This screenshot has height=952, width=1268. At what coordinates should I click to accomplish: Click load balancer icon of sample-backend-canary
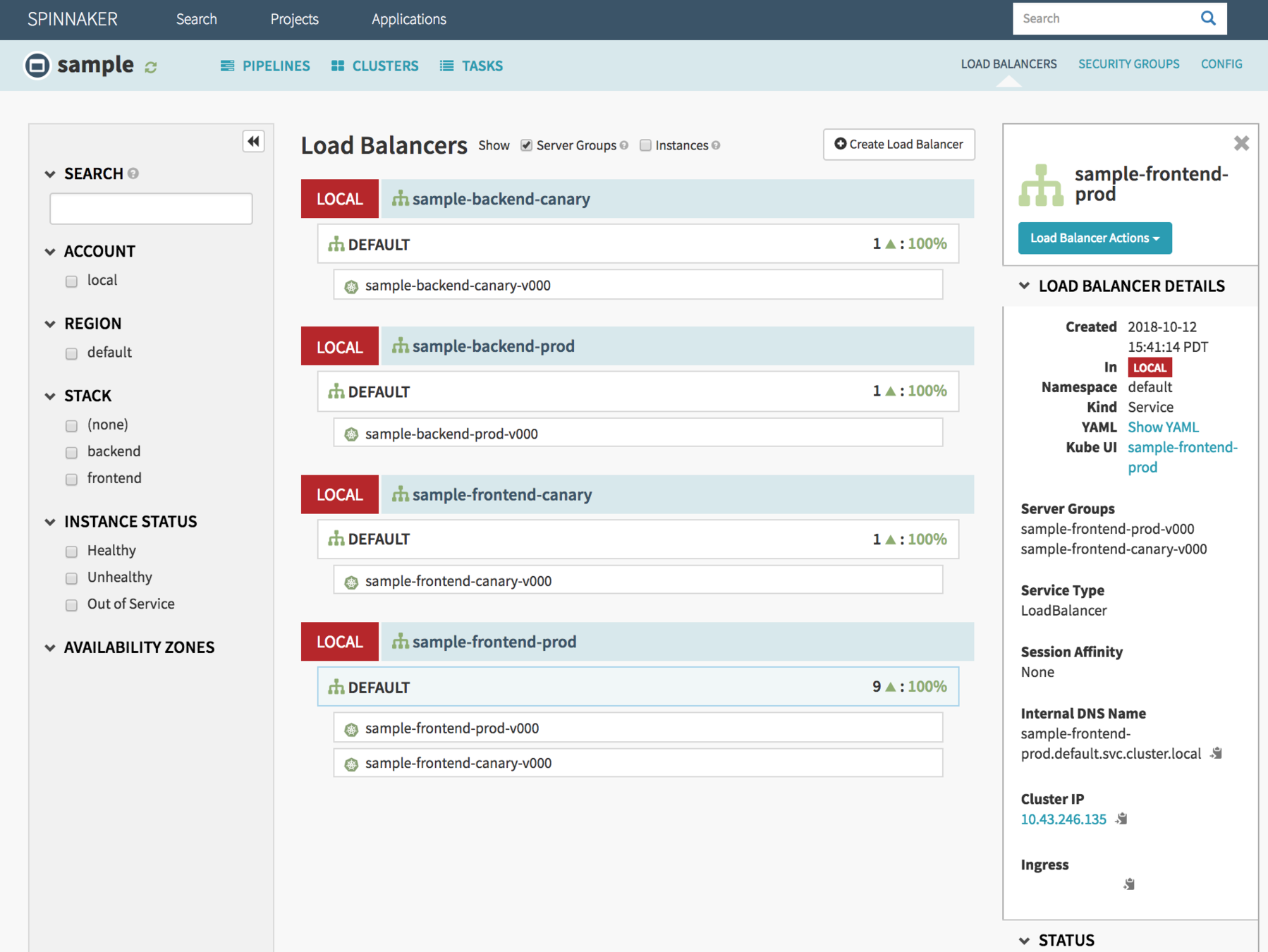point(401,199)
